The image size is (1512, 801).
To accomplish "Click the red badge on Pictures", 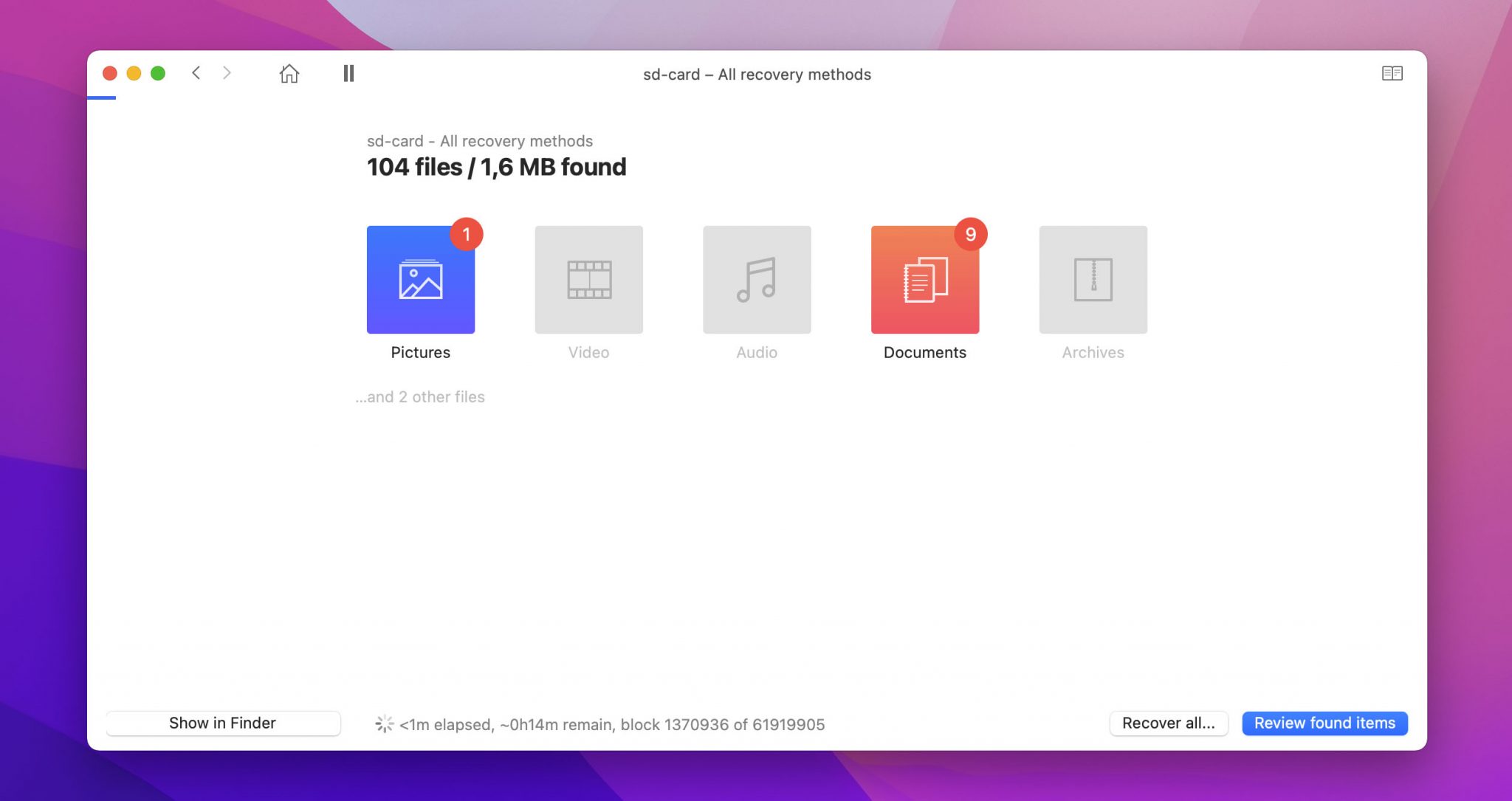I will [467, 234].
